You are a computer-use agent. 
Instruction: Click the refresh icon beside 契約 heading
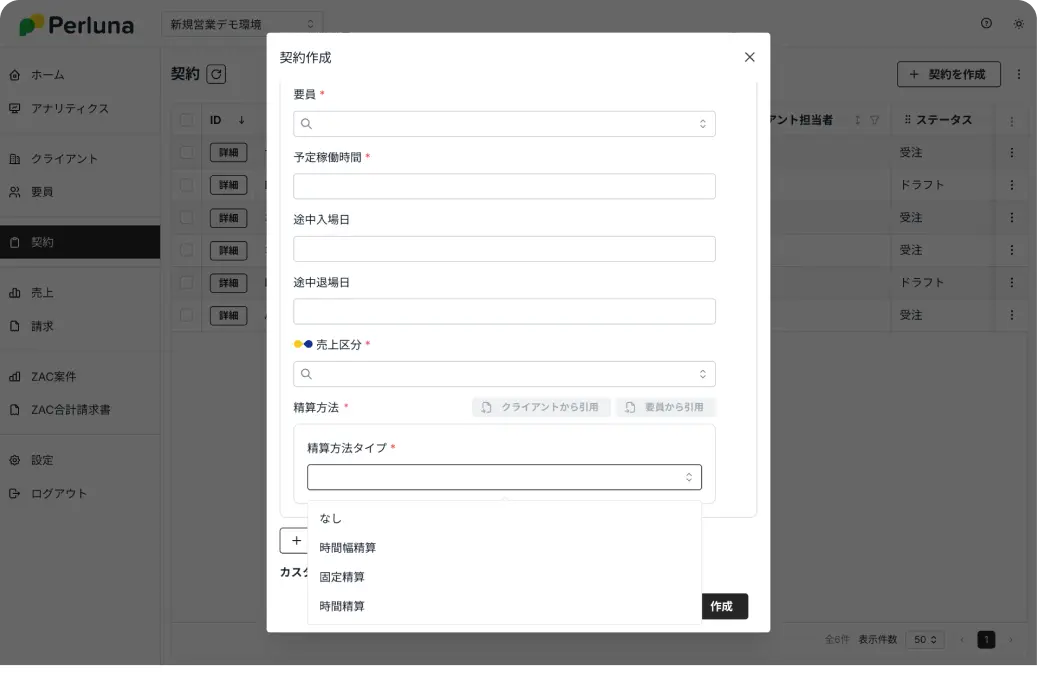(x=216, y=74)
